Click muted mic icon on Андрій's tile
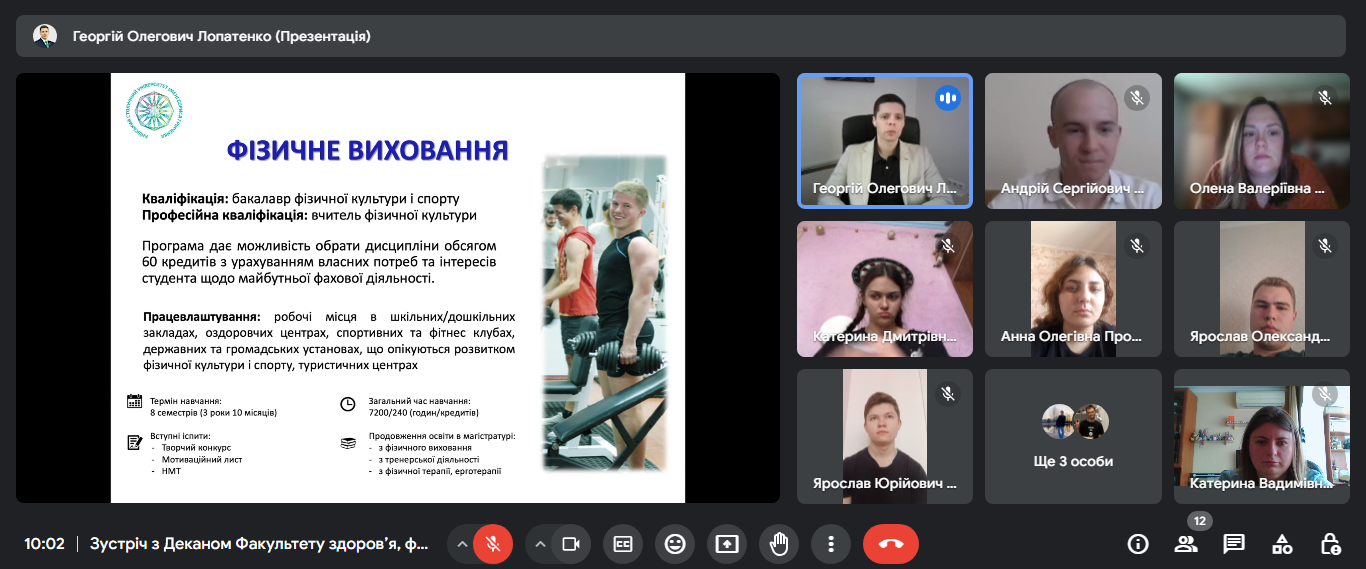 point(1135,98)
